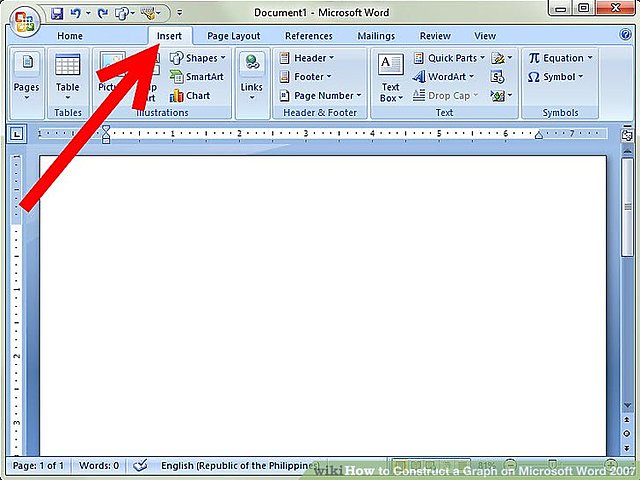Viewport: 640px width, 480px height.
Task: Open the Shapes gallery
Action: point(198,58)
